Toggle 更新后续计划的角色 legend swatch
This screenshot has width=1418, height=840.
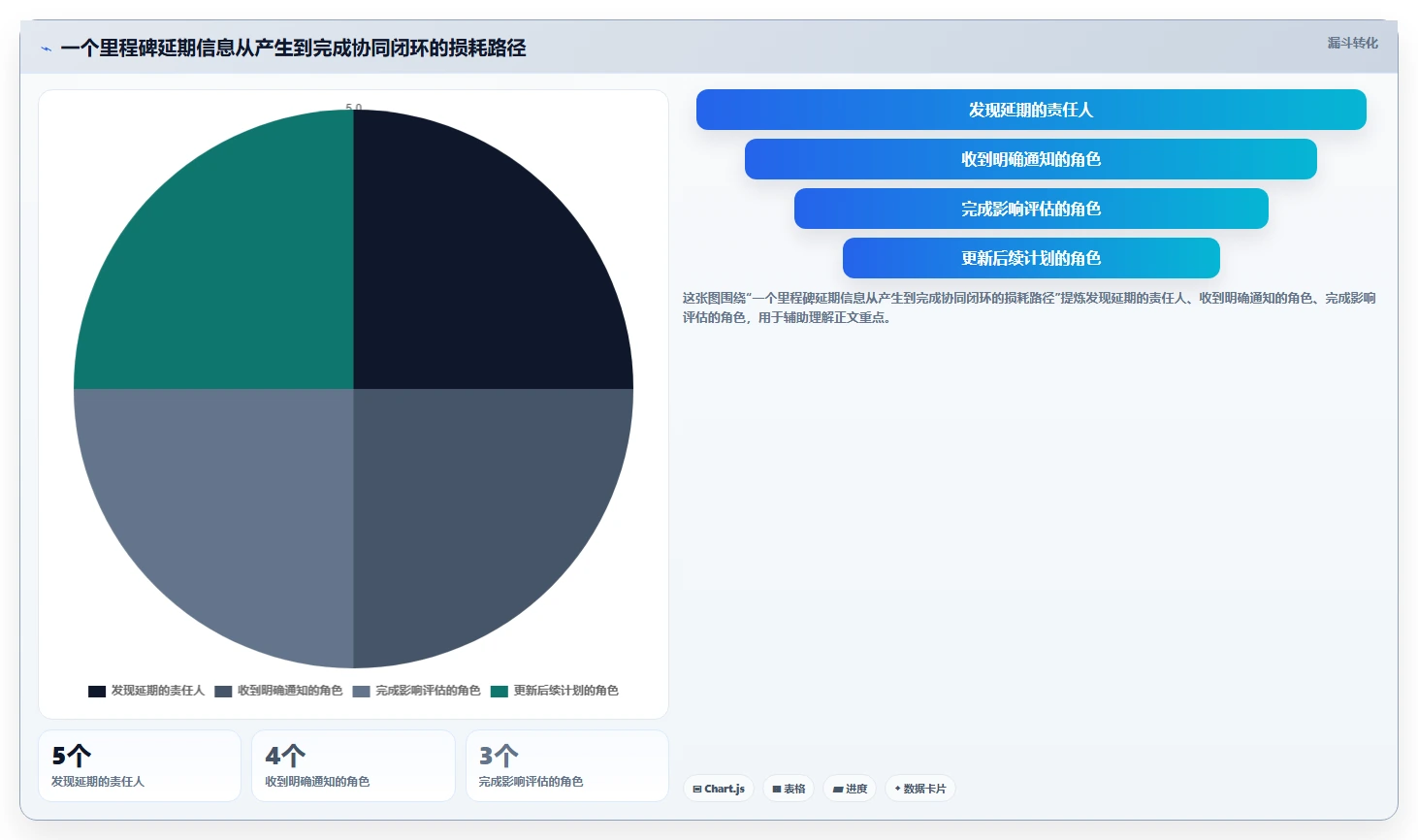coord(500,691)
